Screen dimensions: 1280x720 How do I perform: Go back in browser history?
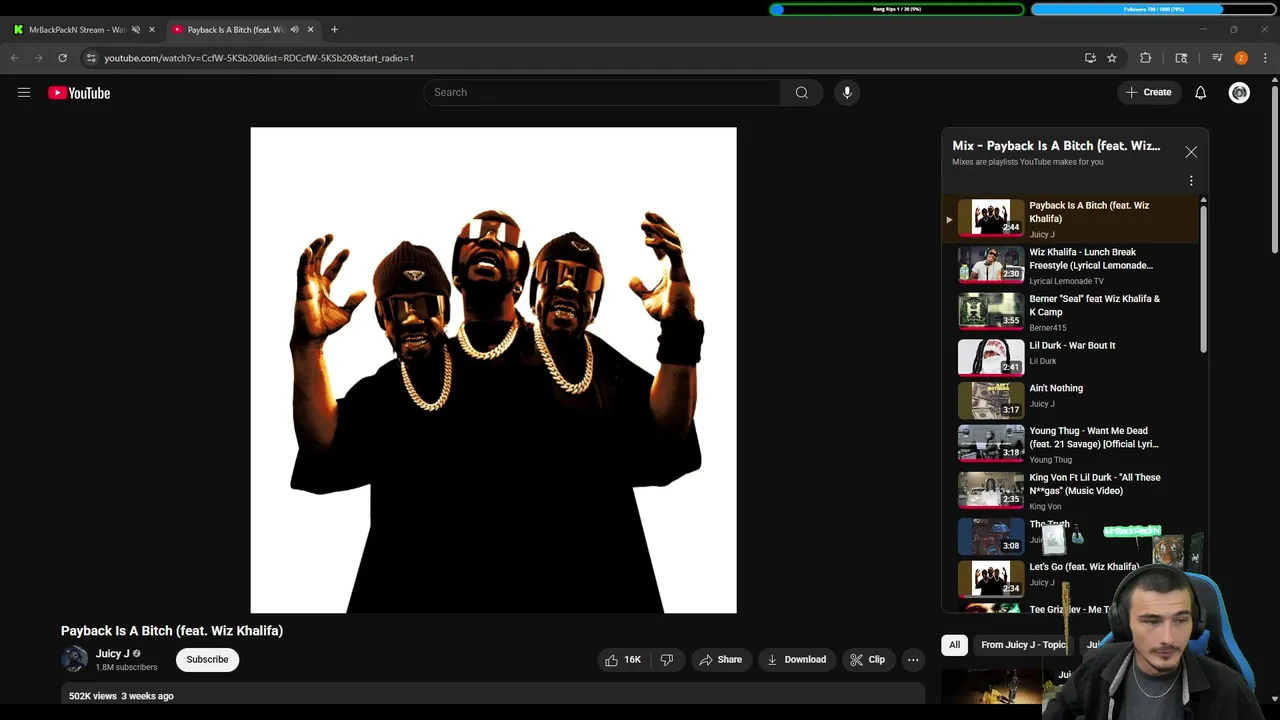click(x=15, y=58)
